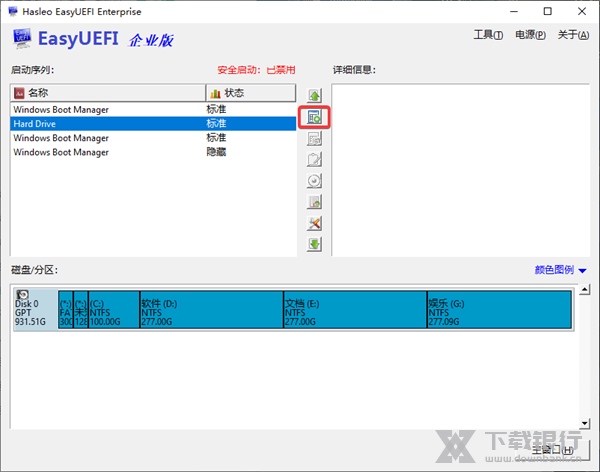This screenshot has width=600, height=472.
Task: Select the 娱乐 (G:) partition
Action: pyautogui.click(x=499, y=309)
